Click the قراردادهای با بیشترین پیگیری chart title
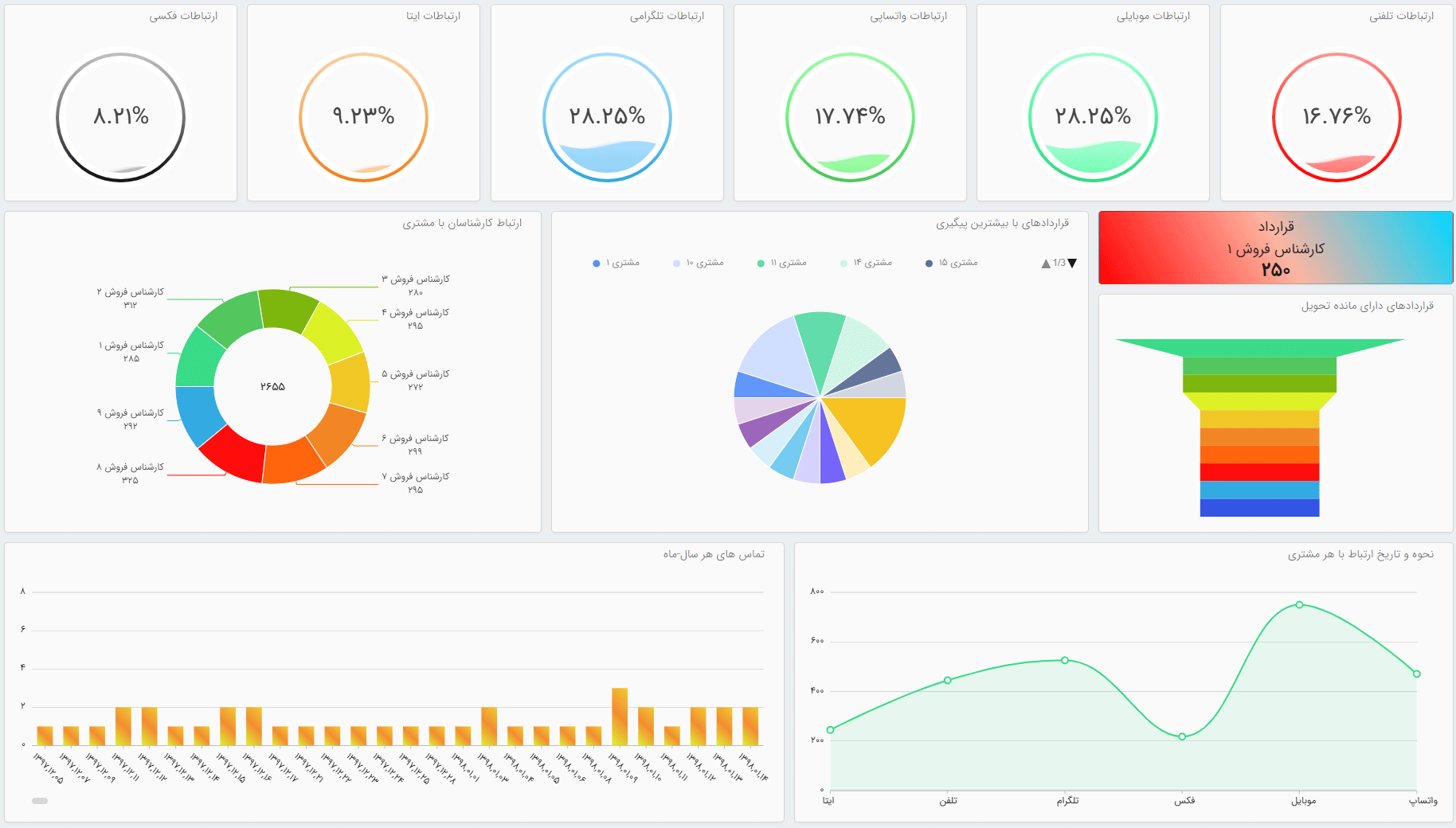The width and height of the screenshot is (1456, 828). (1002, 223)
